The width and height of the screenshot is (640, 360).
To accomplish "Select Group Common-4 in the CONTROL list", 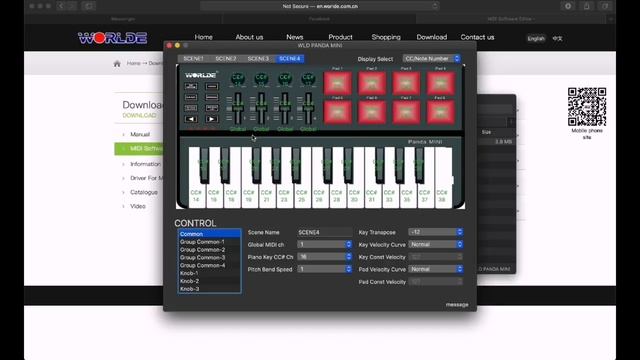I will click(x=209, y=265).
